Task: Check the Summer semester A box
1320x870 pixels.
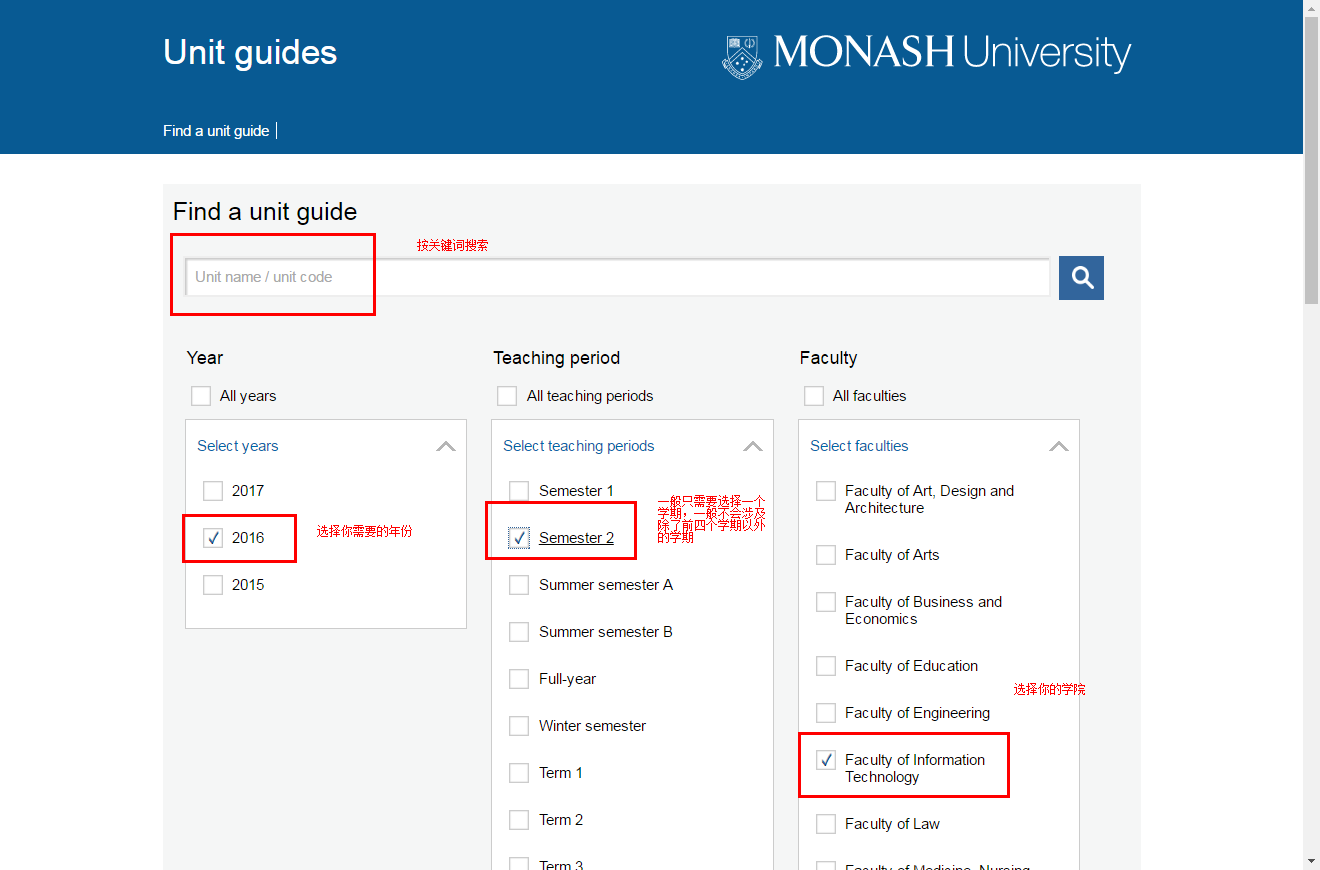Action: coord(519,585)
